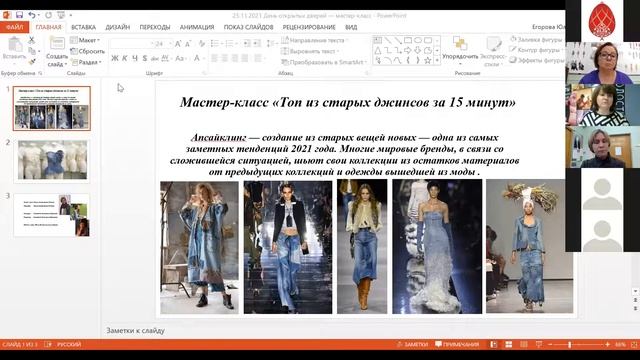640x360 pixels.
Task: Click the Cut scissors icon
Action: coord(31,40)
